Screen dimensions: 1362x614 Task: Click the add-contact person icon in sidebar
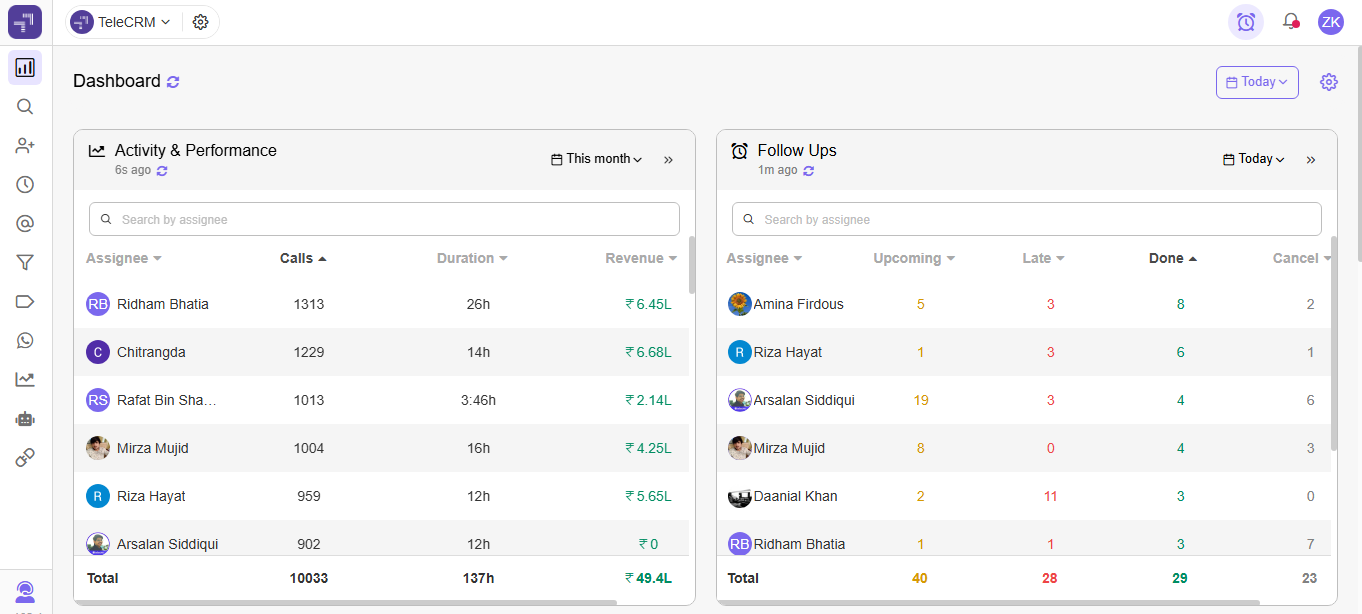click(24, 145)
